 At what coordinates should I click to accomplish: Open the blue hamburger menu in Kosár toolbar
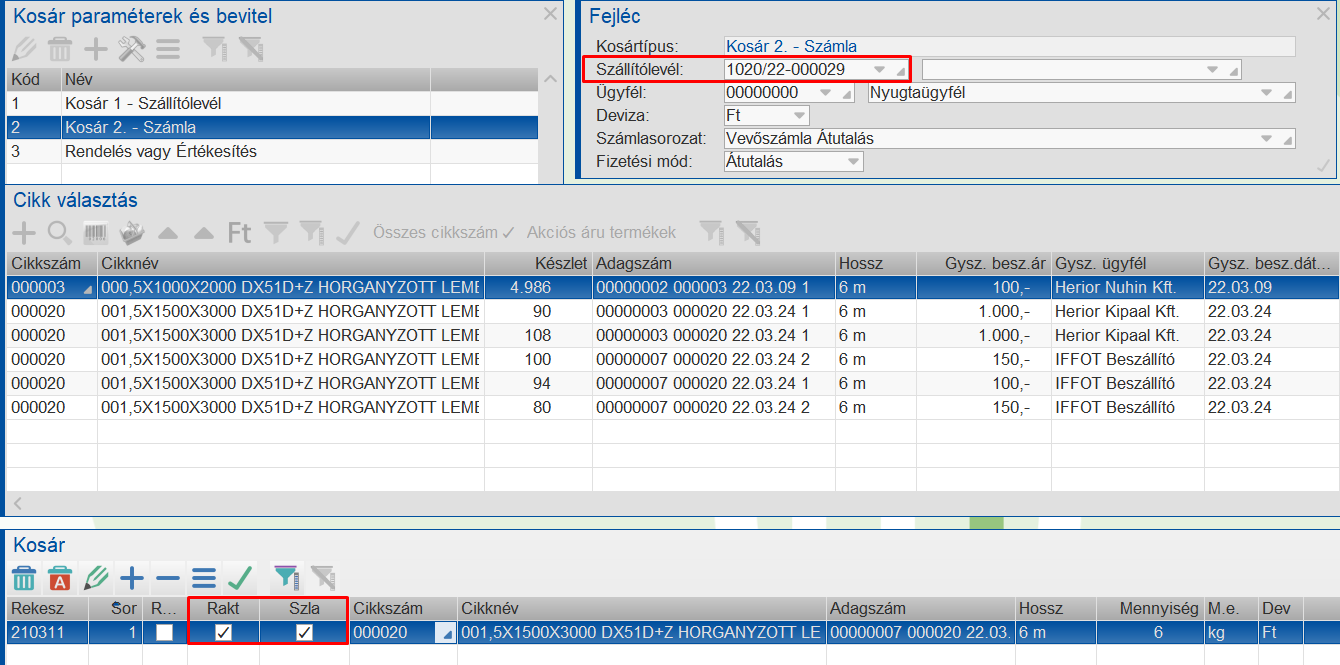pyautogui.click(x=204, y=578)
